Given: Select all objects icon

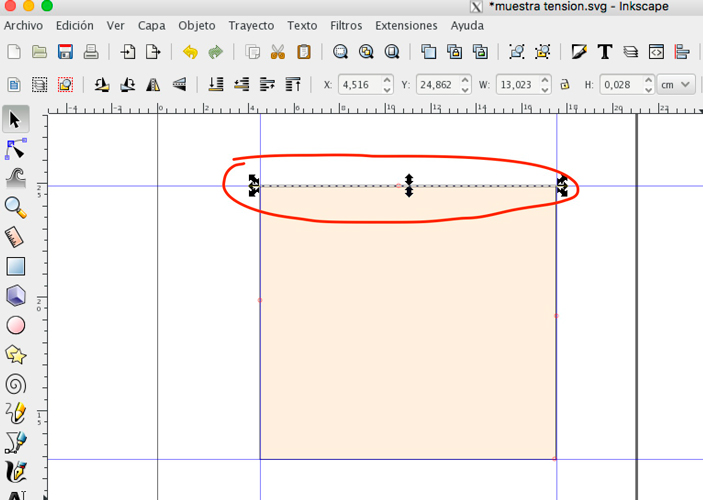Looking at the screenshot, I should point(14,84).
